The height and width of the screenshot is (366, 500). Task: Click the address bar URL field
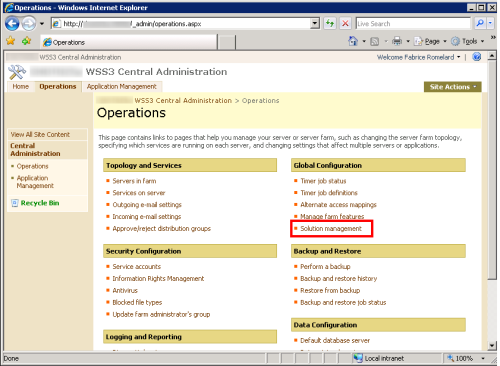(181, 24)
